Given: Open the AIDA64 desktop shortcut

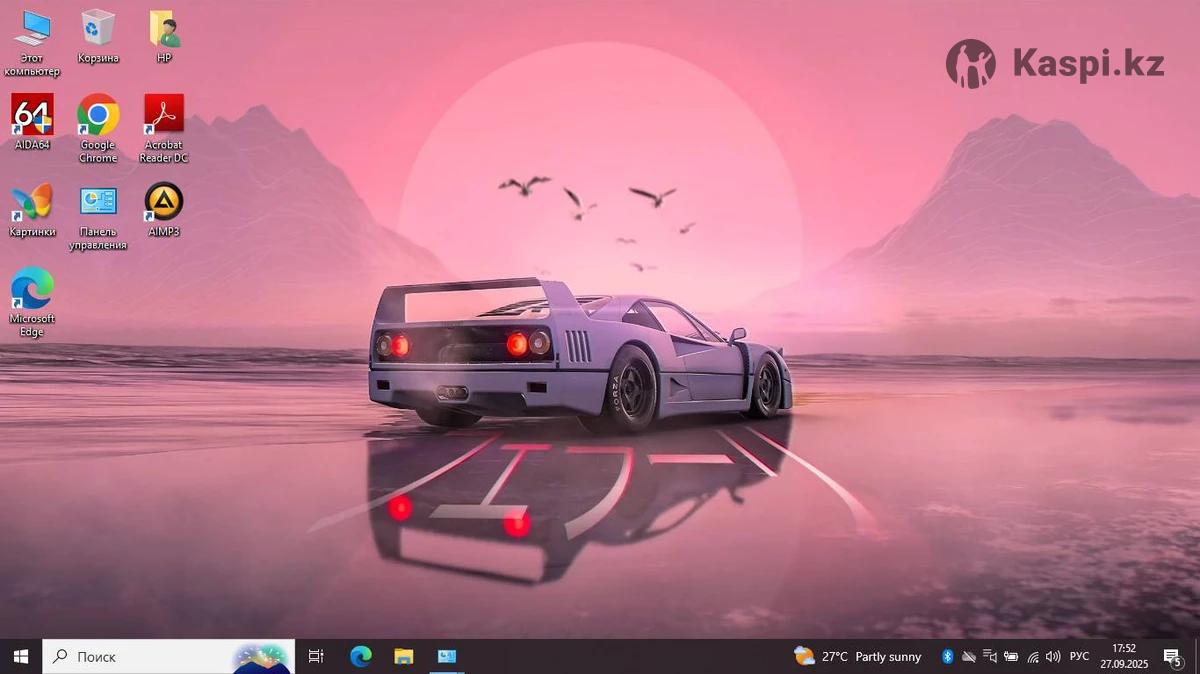Looking at the screenshot, I should 32,116.
